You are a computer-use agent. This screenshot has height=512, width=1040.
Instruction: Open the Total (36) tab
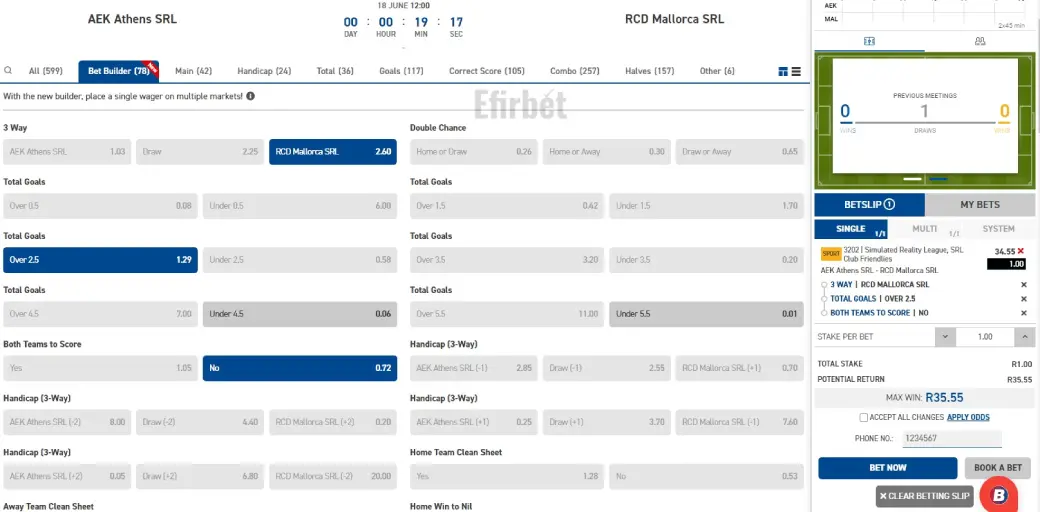point(335,71)
